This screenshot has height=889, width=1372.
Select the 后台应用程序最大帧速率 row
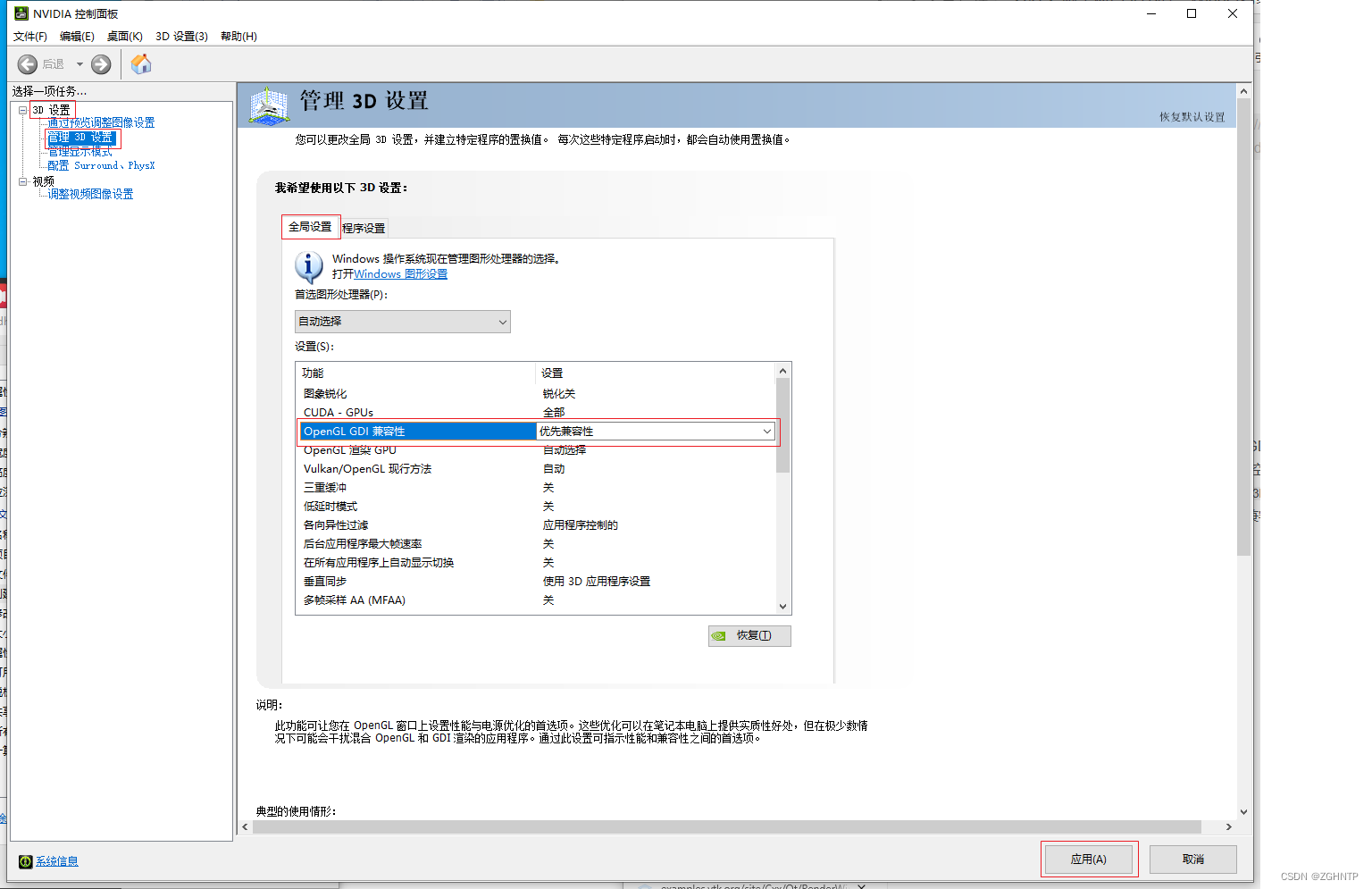click(x=535, y=544)
